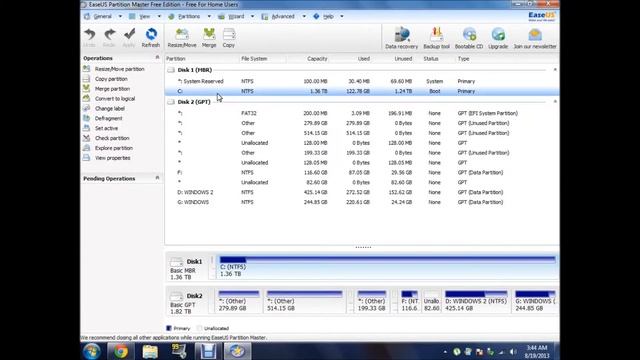Select the 199.33 GB block in Disk2 map
This screenshot has height=360, width=640.
[x=371, y=301]
